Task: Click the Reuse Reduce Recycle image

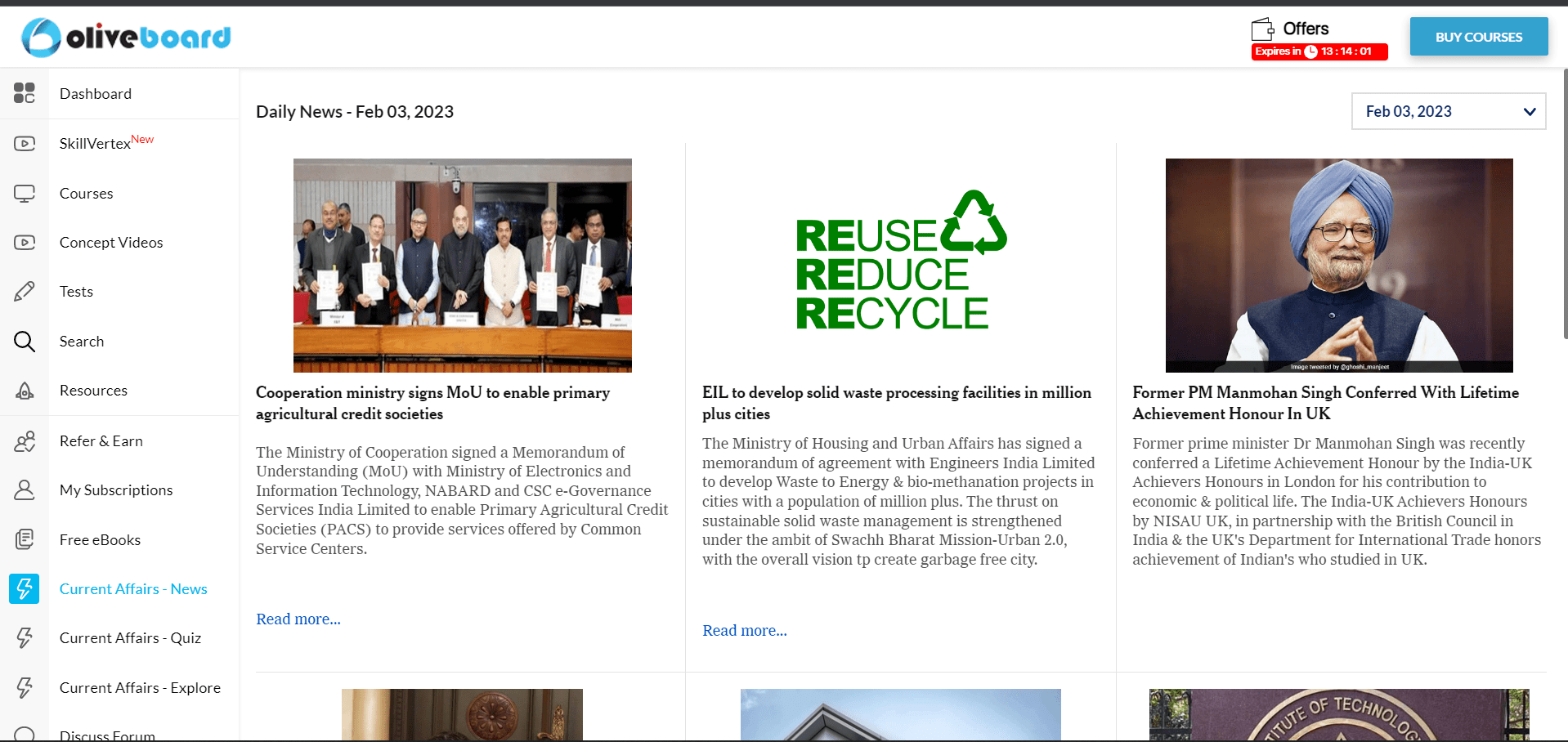Action: [901, 261]
